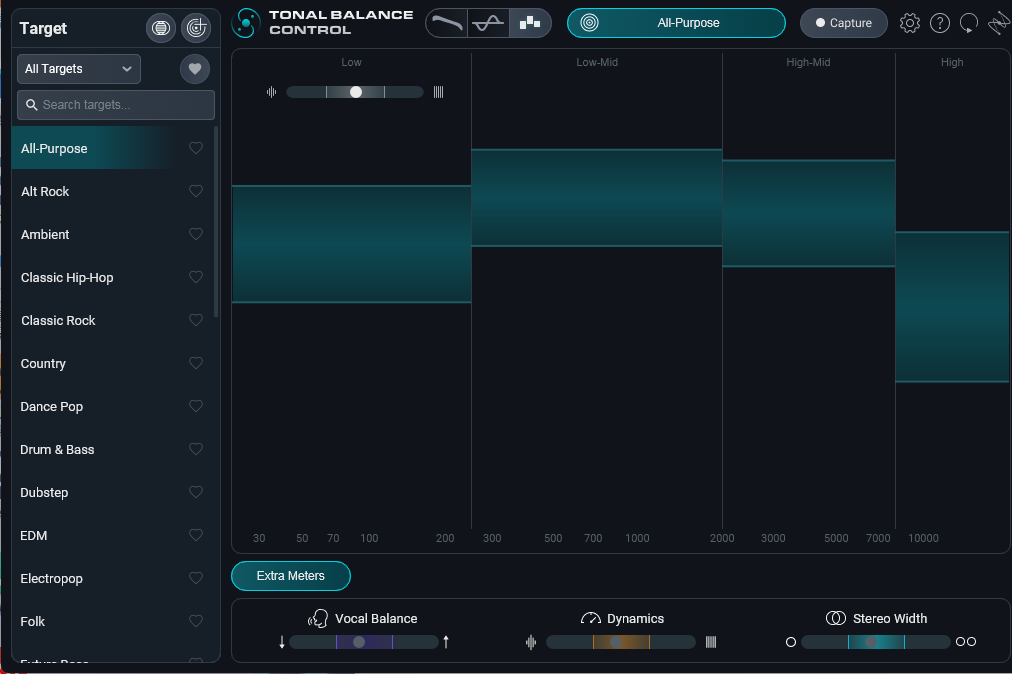Viewport: 1012px width, 674px height.
Task: Open help with the question mark icon
Action: pyautogui.click(x=940, y=23)
